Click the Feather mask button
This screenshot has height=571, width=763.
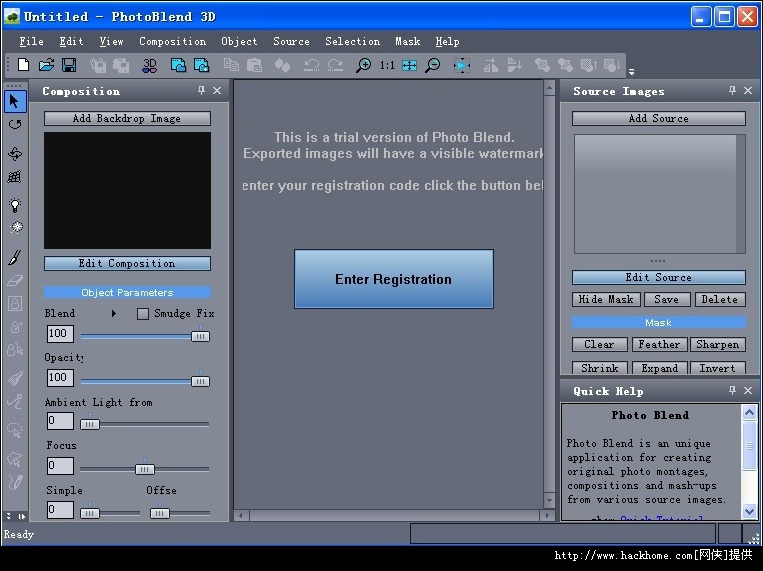tap(659, 344)
